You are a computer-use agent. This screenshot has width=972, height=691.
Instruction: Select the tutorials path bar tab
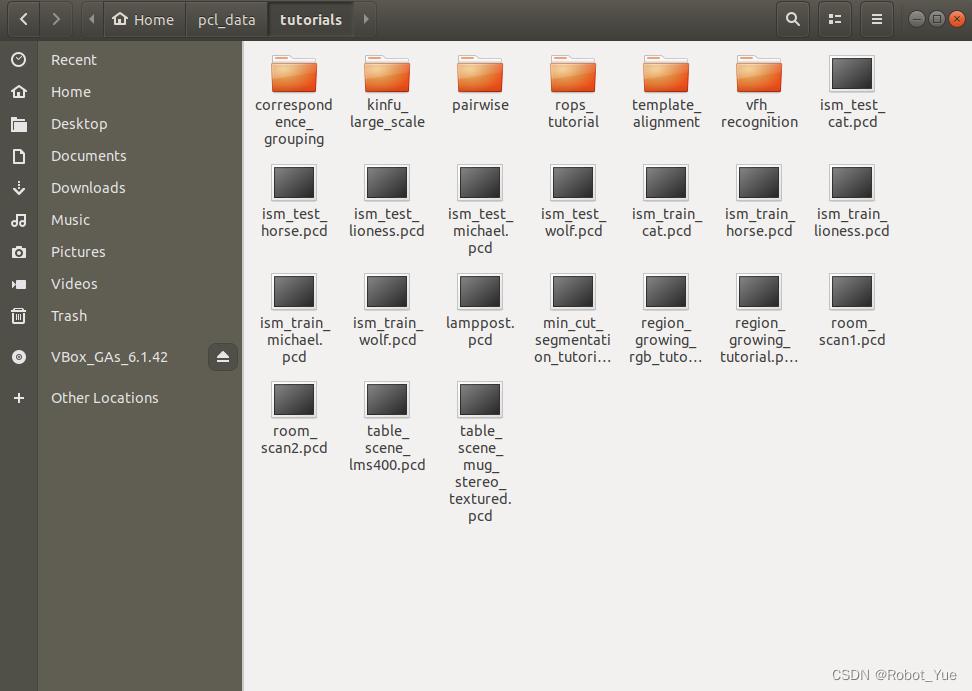tap(311, 20)
